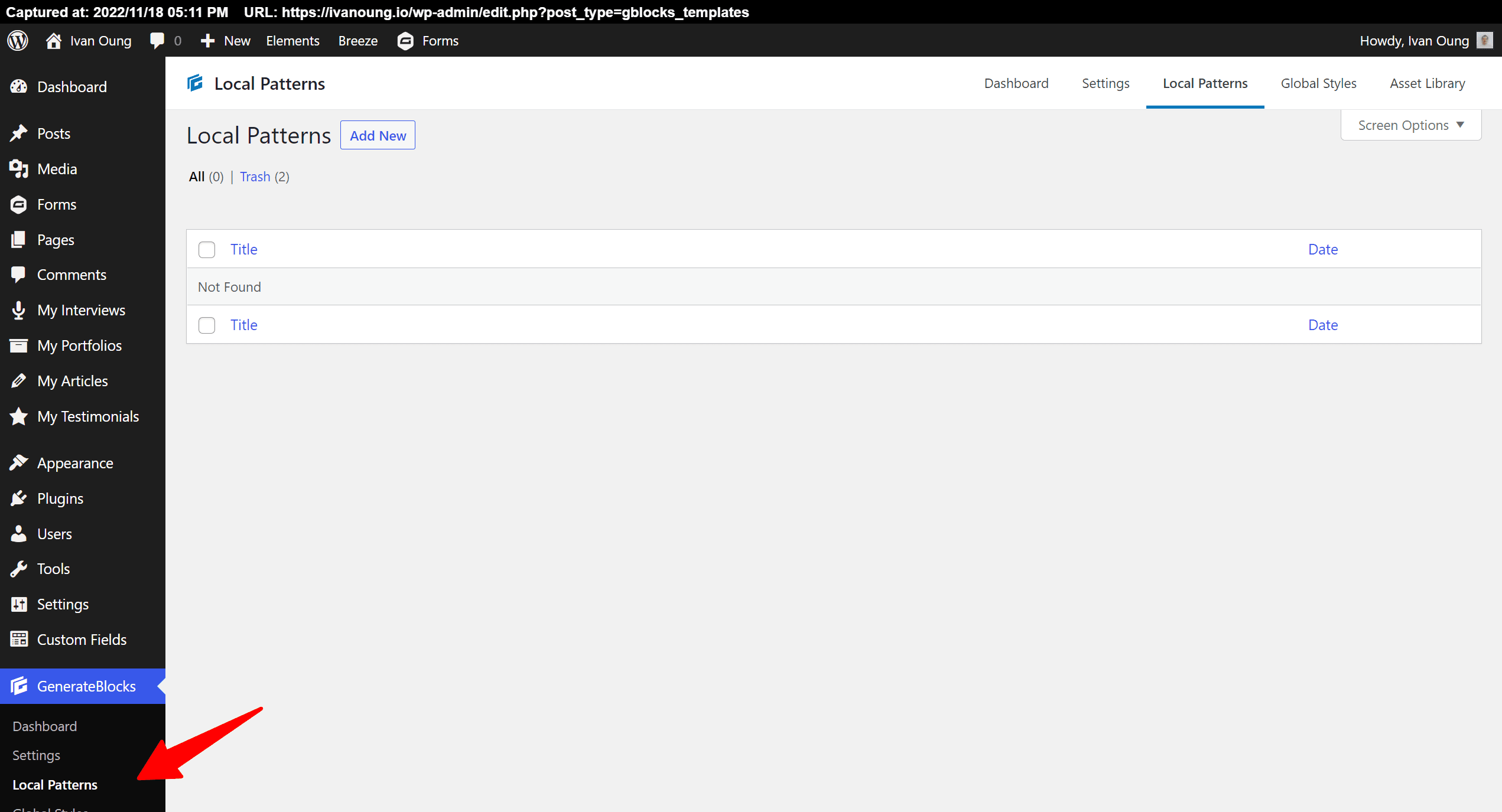Click the Media icon in the sidebar
Viewport: 1502px width, 812px height.
click(x=19, y=169)
